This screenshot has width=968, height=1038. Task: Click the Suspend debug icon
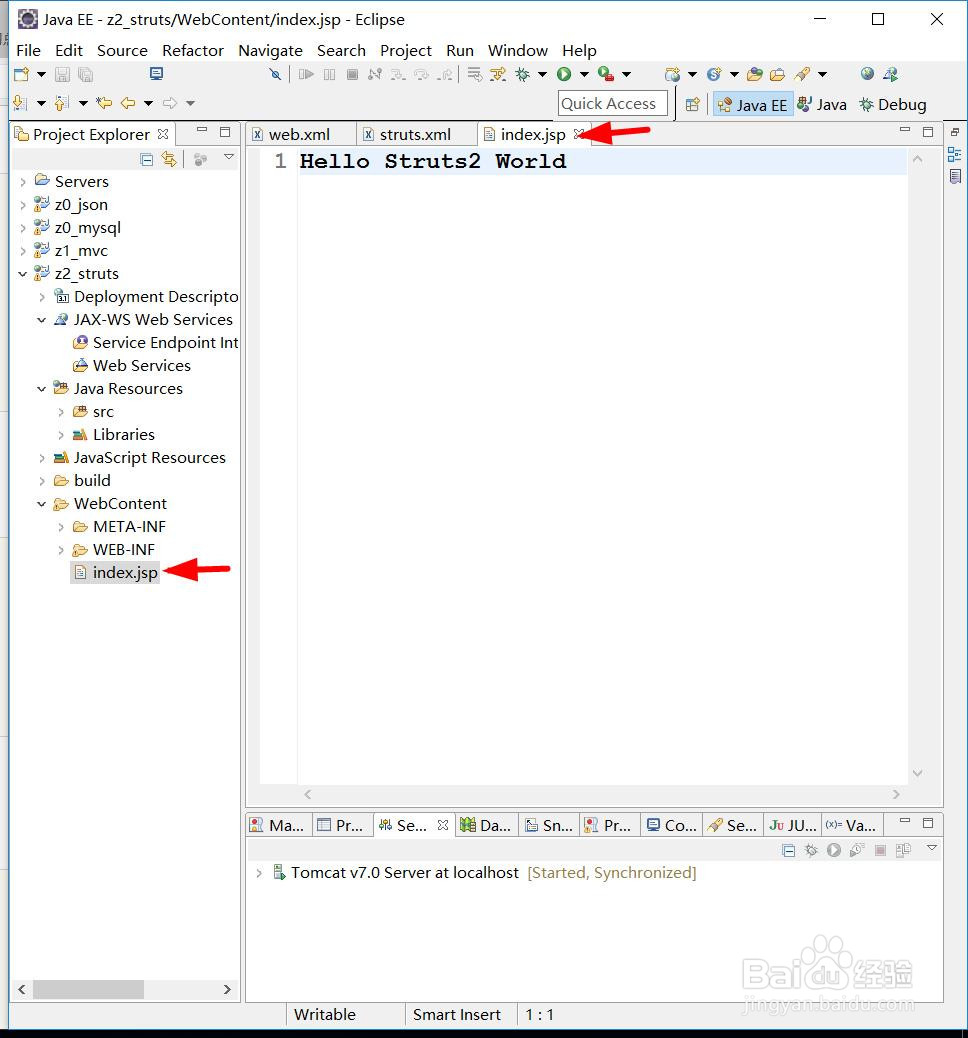329,74
